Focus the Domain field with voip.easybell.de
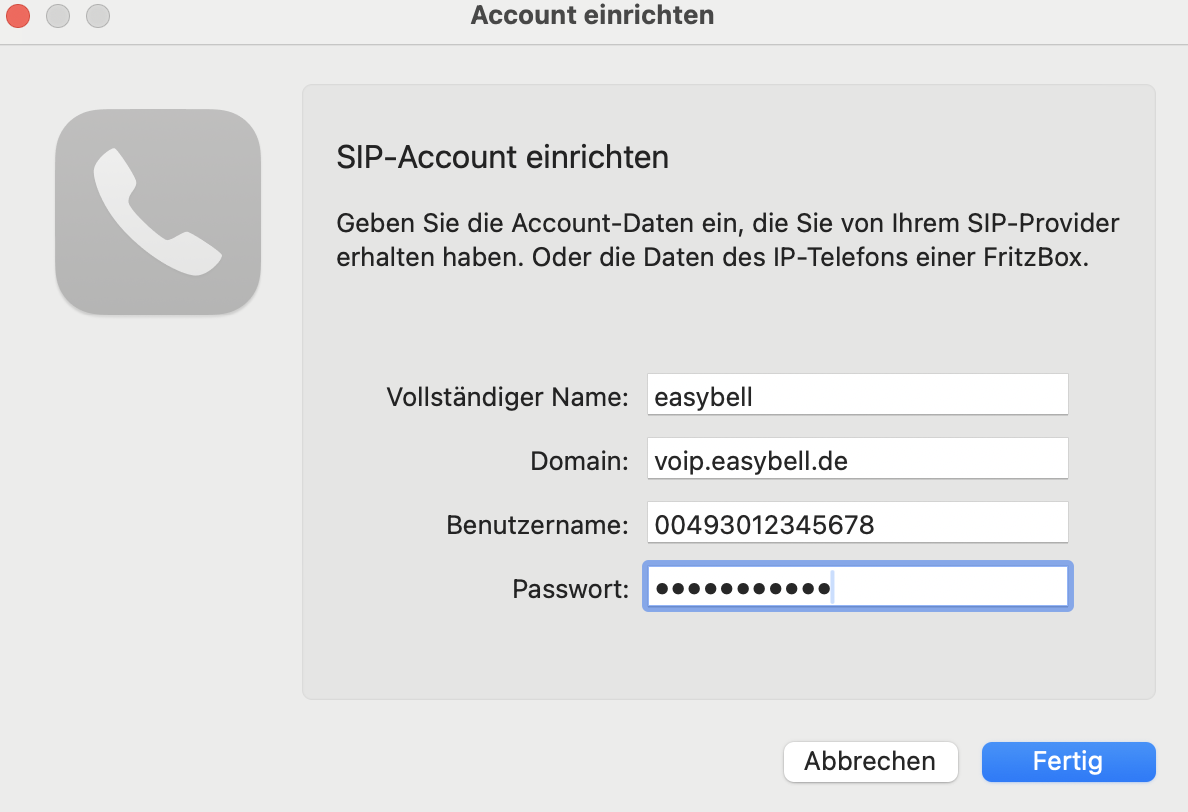The width and height of the screenshot is (1188, 812). tap(857, 461)
